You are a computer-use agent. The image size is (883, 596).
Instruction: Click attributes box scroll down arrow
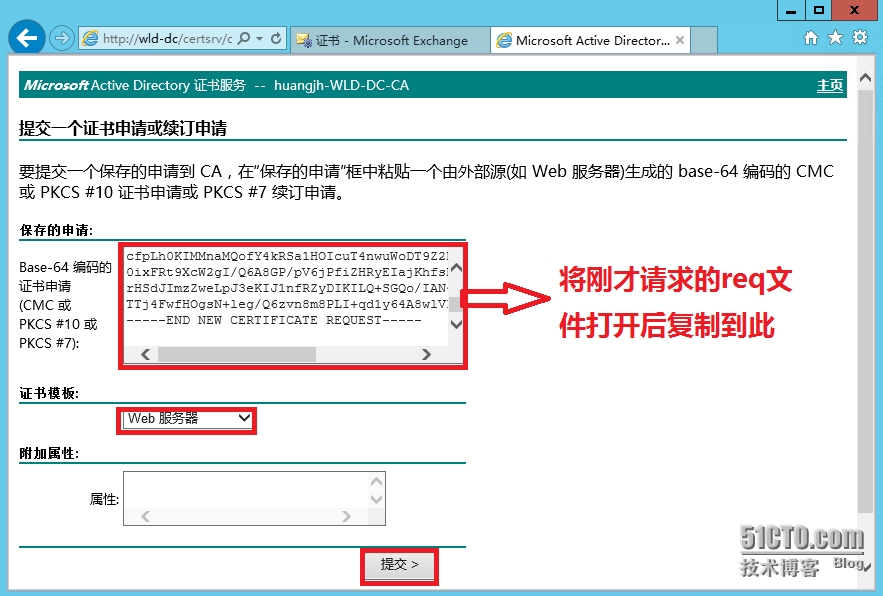tap(376, 499)
